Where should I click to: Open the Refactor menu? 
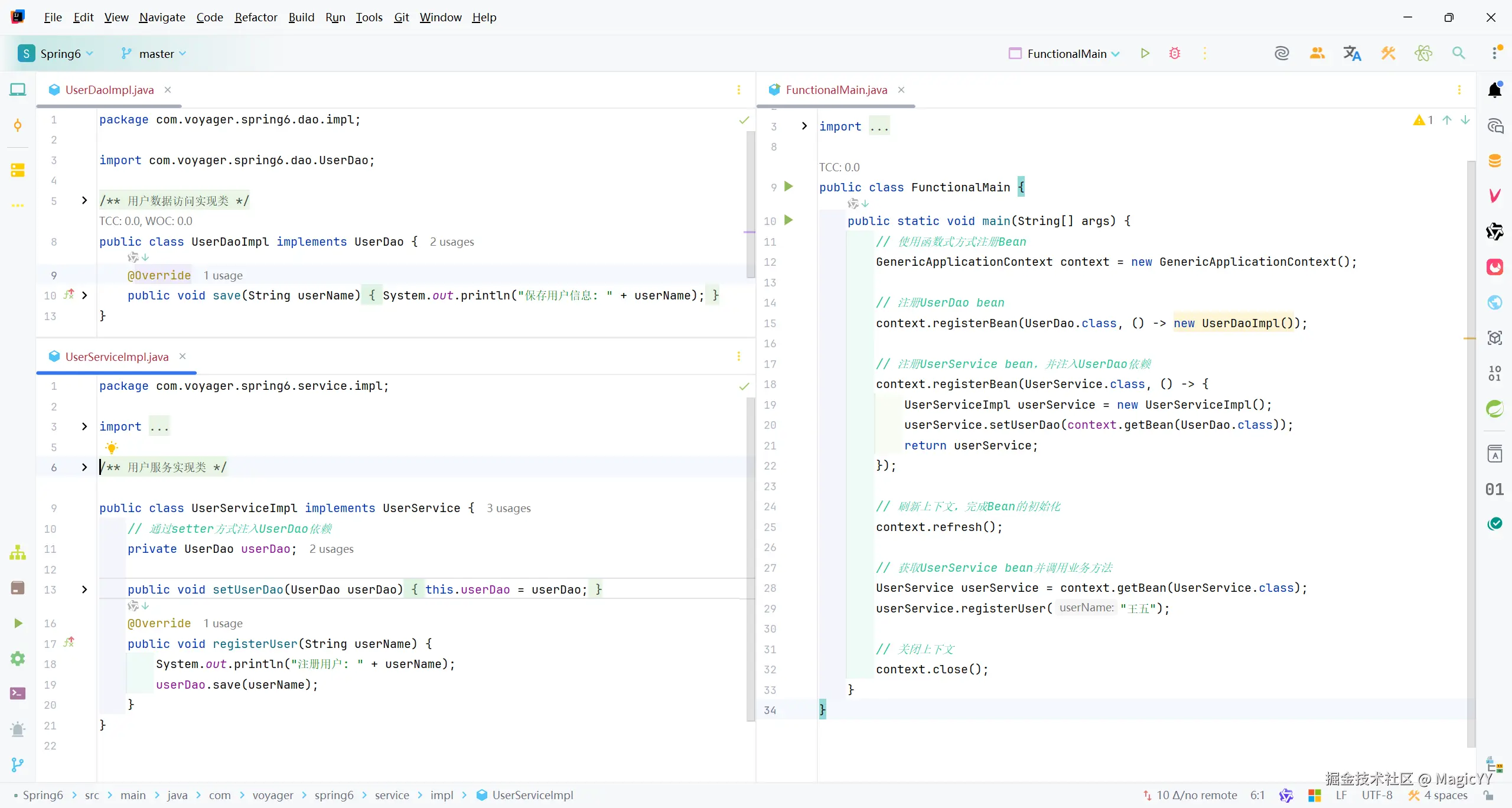pyautogui.click(x=256, y=17)
